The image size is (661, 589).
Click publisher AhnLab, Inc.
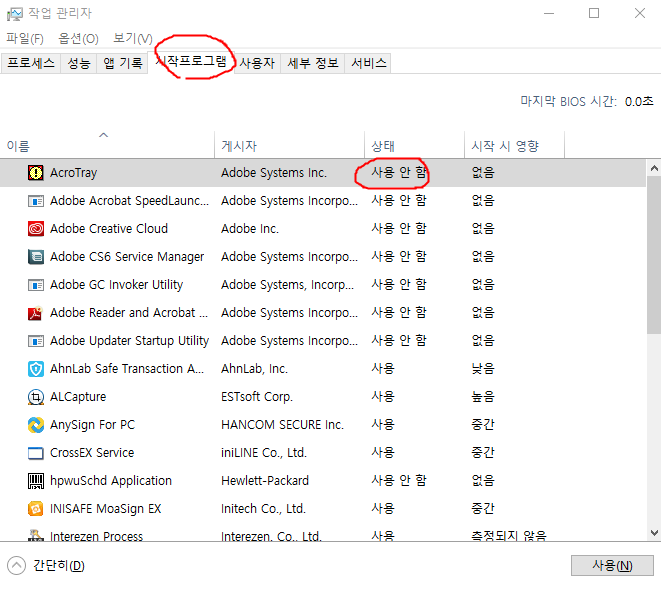tap(254, 369)
